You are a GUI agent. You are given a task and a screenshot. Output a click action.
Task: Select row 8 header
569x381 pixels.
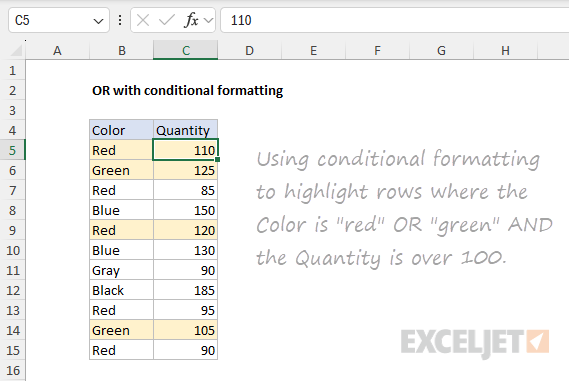(x=13, y=210)
